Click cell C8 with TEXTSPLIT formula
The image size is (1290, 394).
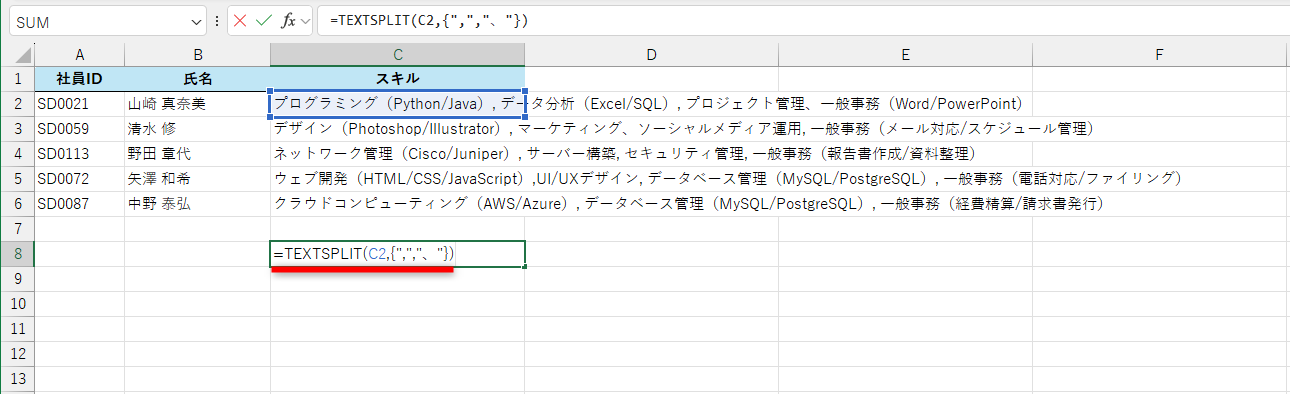pyautogui.click(x=397, y=254)
